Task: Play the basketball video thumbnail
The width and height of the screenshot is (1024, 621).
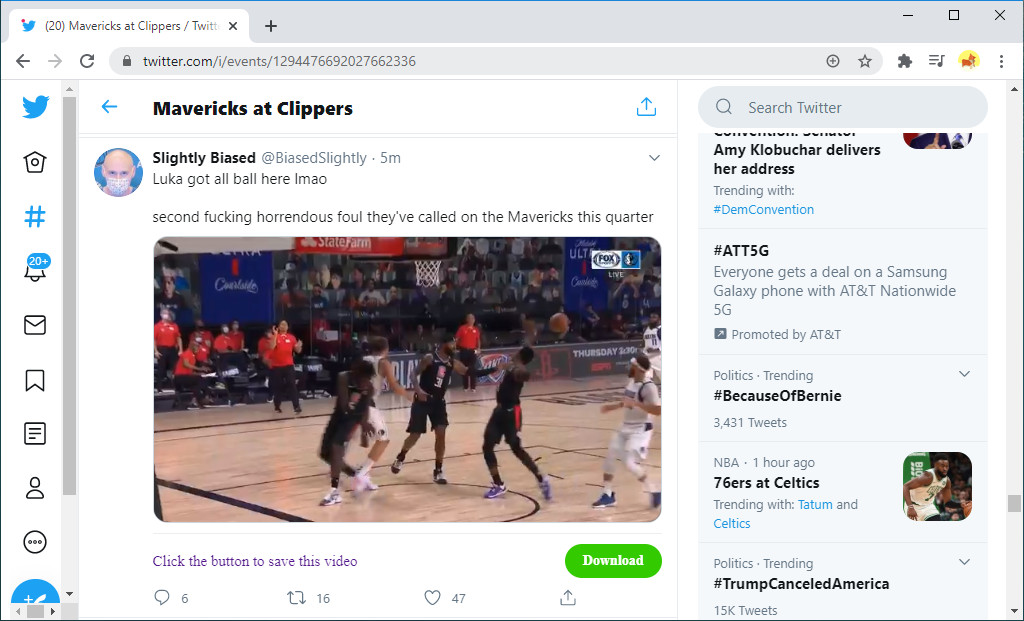Action: click(x=407, y=379)
